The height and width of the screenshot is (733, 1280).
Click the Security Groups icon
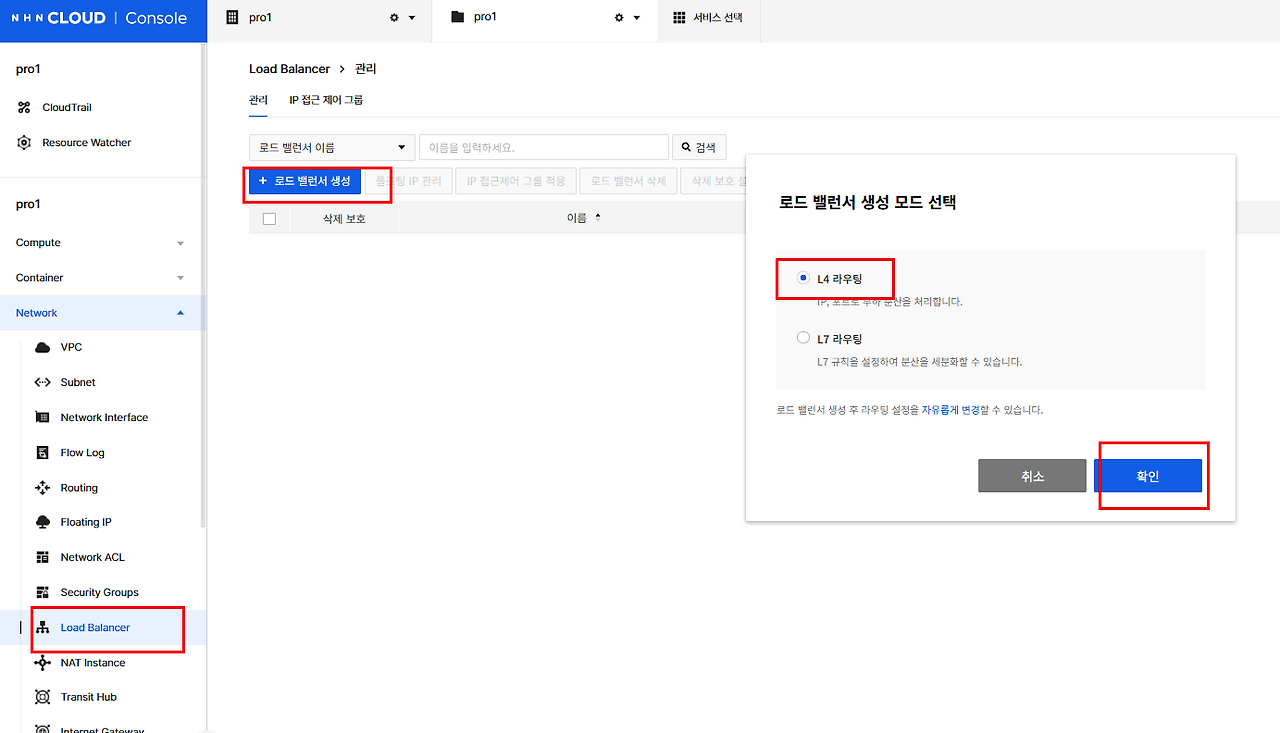(x=42, y=592)
